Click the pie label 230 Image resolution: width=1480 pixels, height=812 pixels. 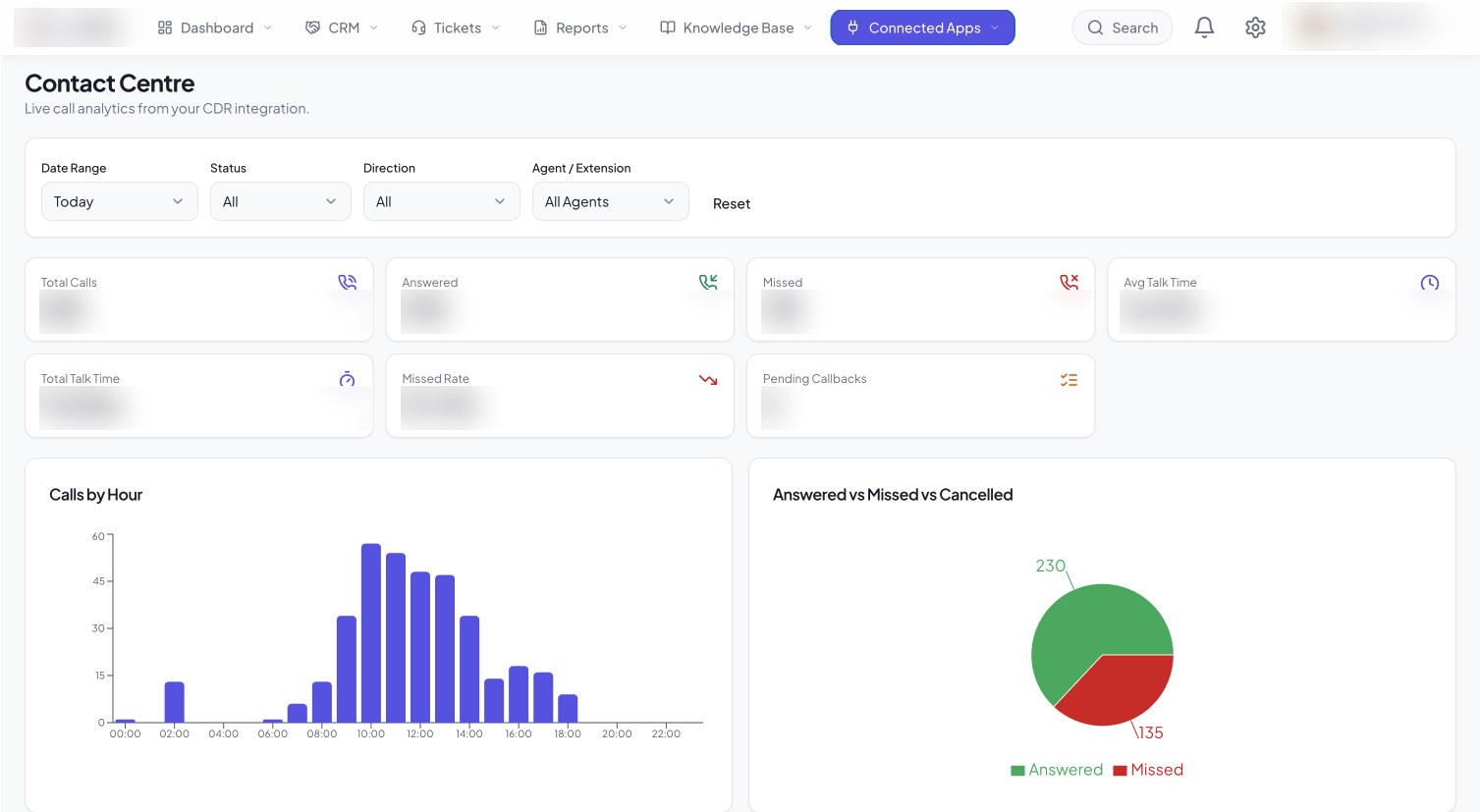click(1050, 566)
